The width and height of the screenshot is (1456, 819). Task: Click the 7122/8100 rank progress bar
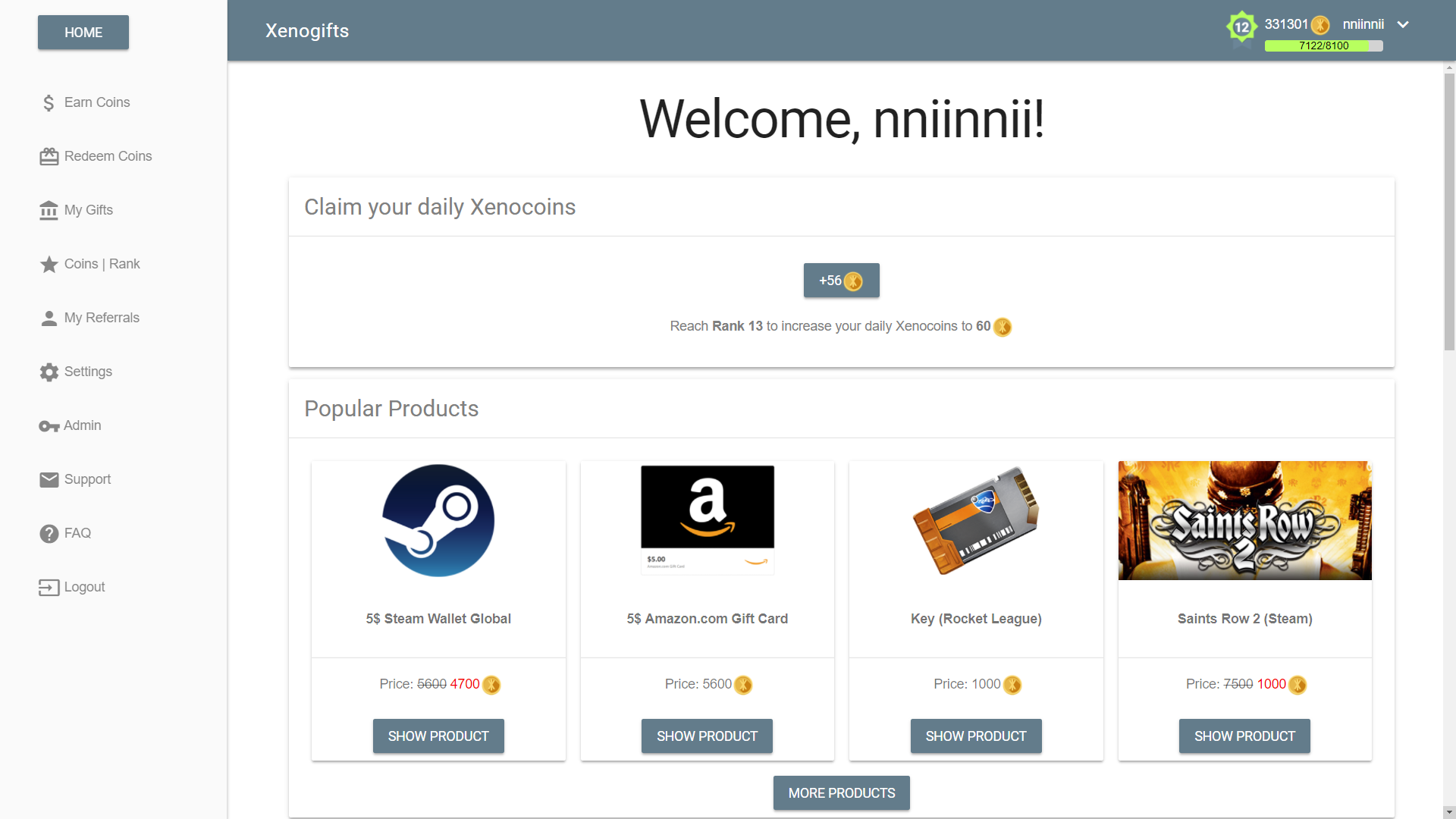(x=1324, y=46)
